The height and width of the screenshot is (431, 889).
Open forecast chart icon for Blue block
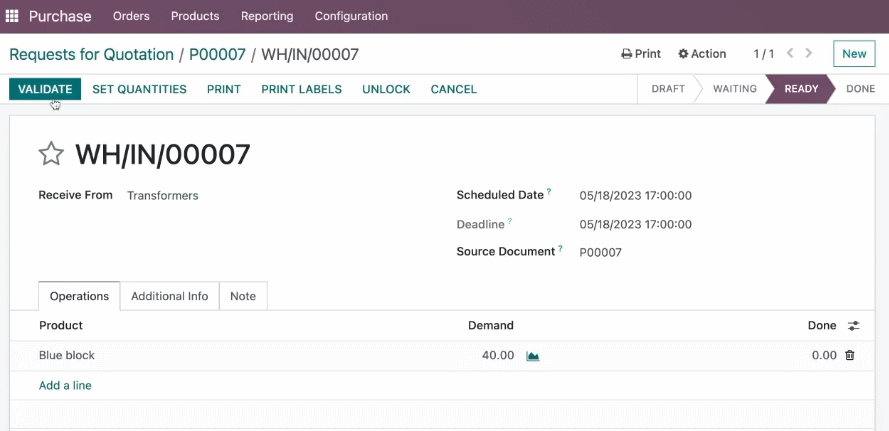click(x=532, y=356)
